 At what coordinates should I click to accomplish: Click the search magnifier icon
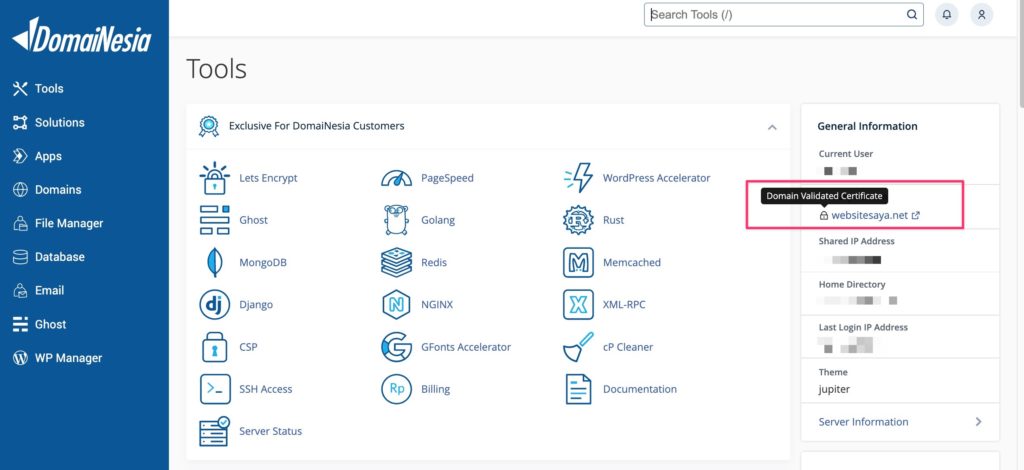click(912, 14)
